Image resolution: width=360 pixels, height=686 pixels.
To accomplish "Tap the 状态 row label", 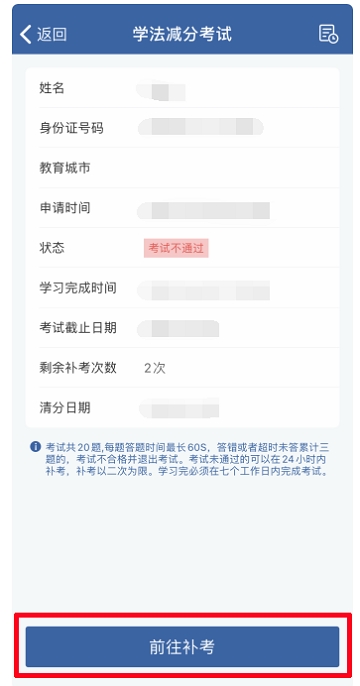I will [52, 248].
